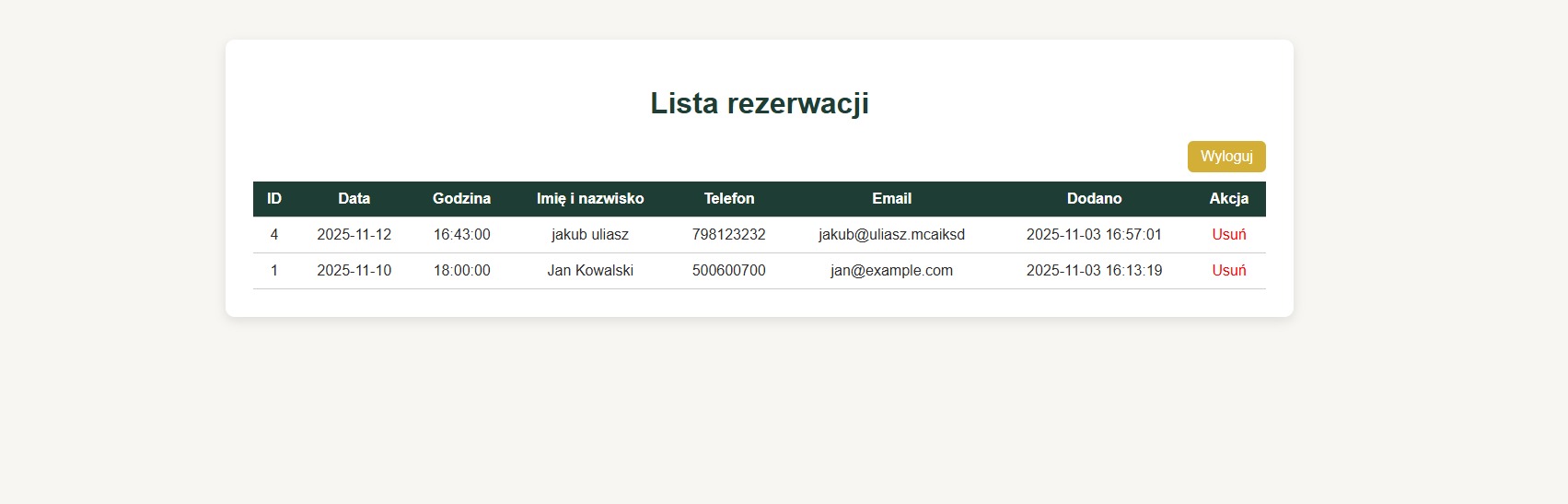The image size is (1568, 504).
Task: Select the Dodano column header
Action: (x=1094, y=199)
